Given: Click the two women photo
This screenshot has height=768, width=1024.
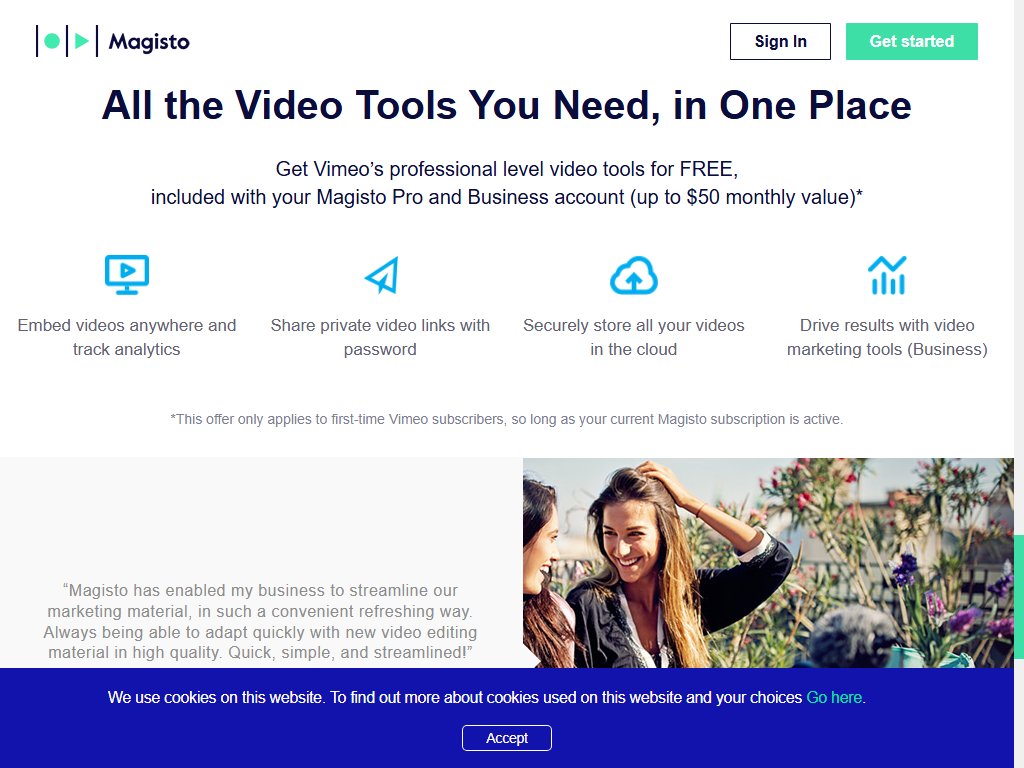Looking at the screenshot, I should point(768,562).
